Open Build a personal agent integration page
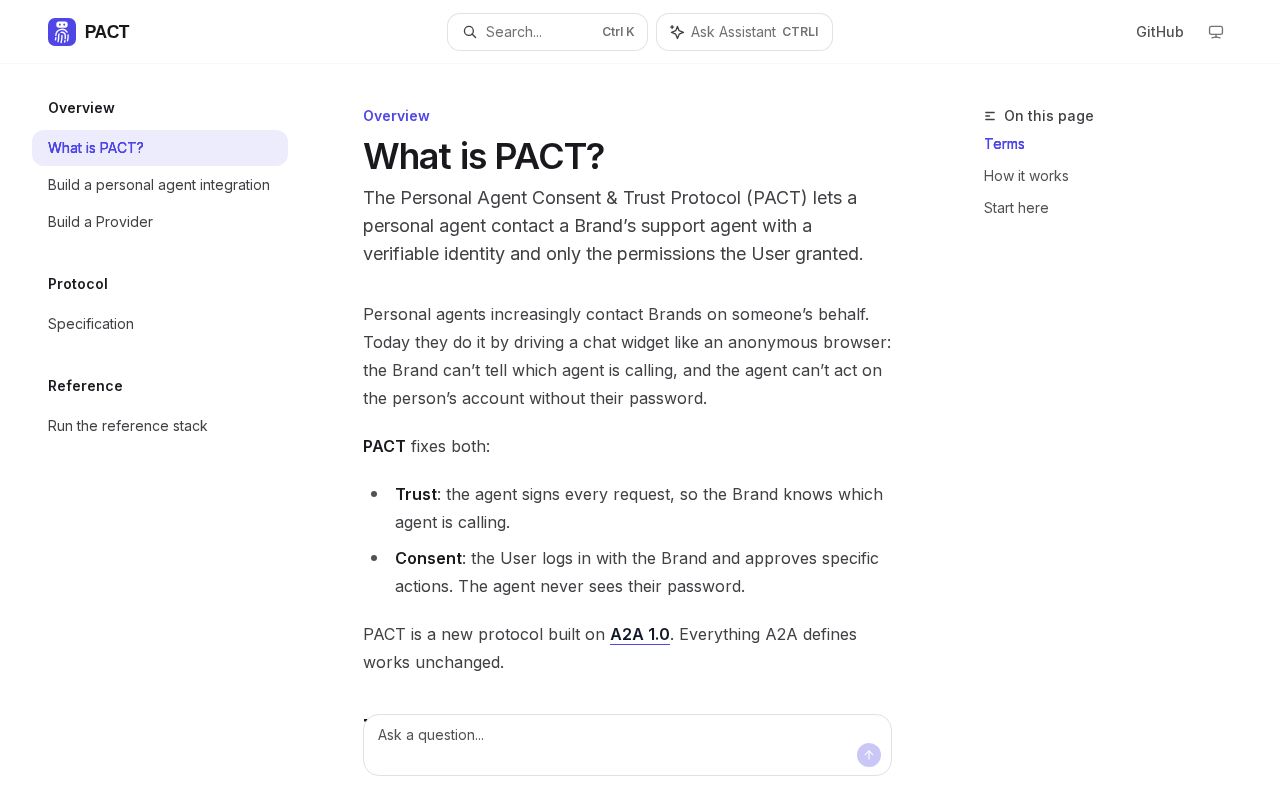The image size is (1280, 800). [x=160, y=185]
